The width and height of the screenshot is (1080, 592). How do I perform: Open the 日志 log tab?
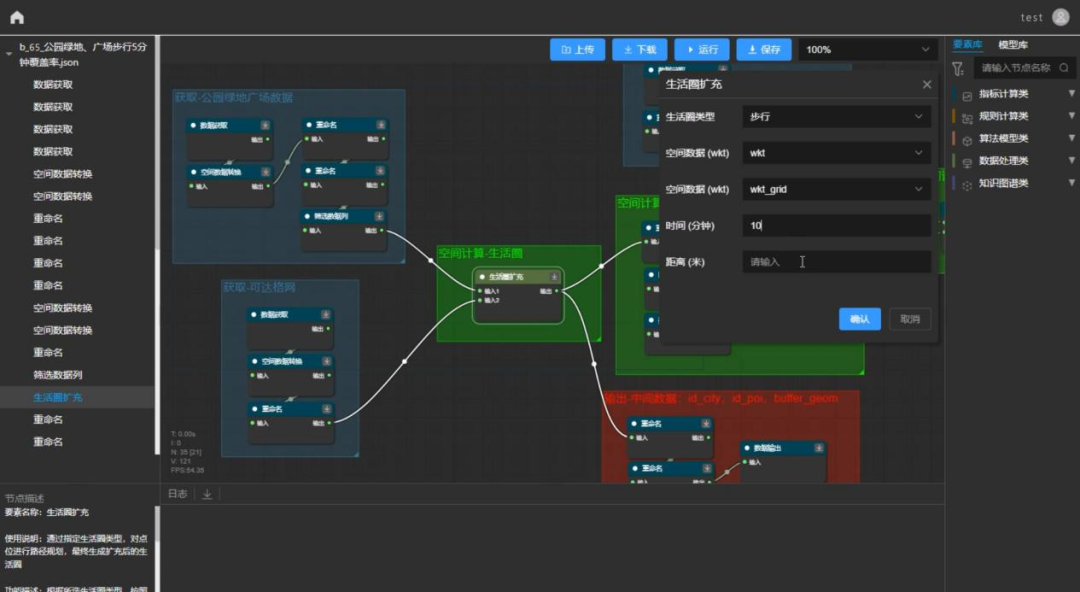click(x=177, y=494)
